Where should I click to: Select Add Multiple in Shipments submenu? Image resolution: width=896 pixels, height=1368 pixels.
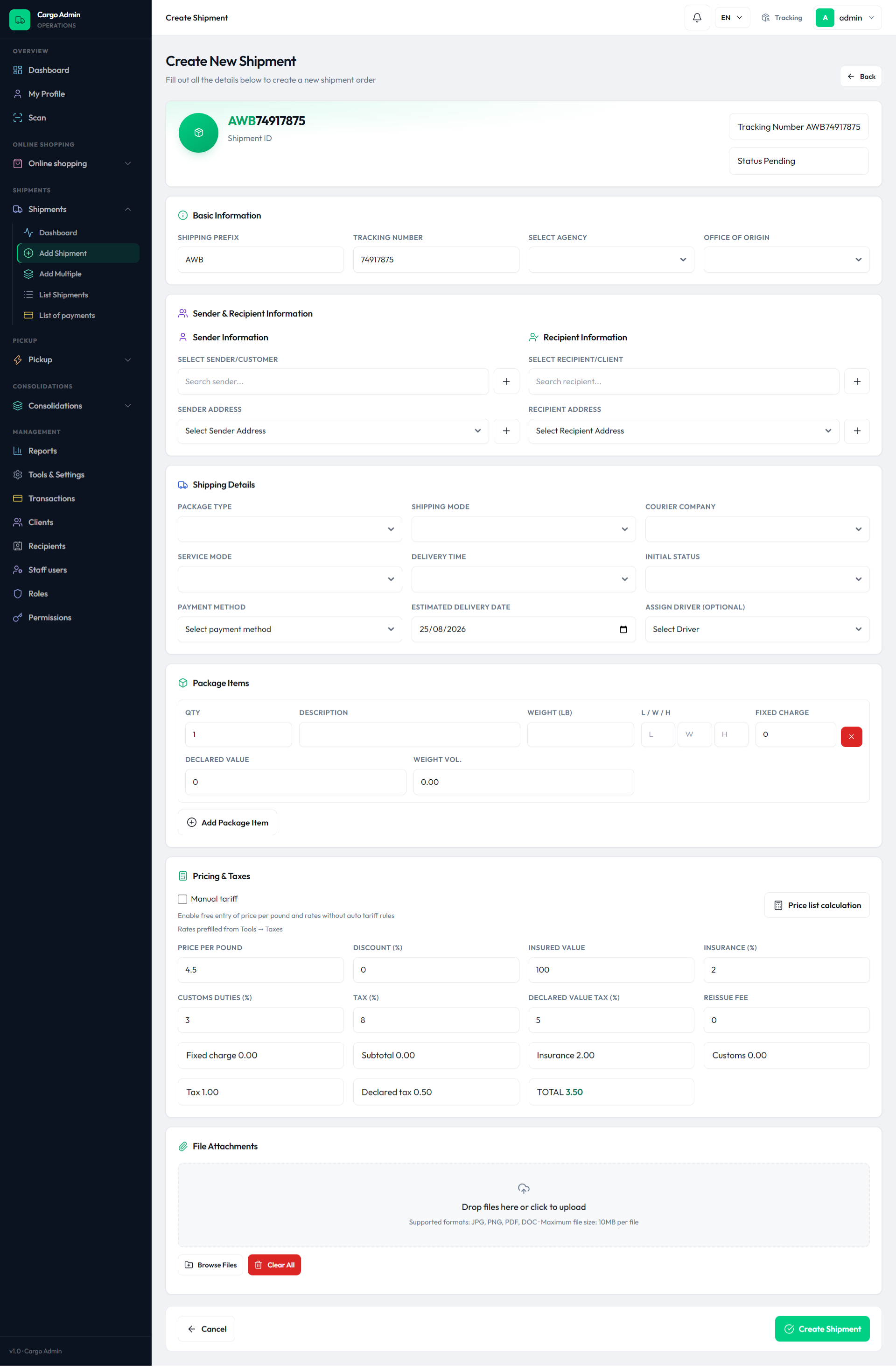coord(78,274)
